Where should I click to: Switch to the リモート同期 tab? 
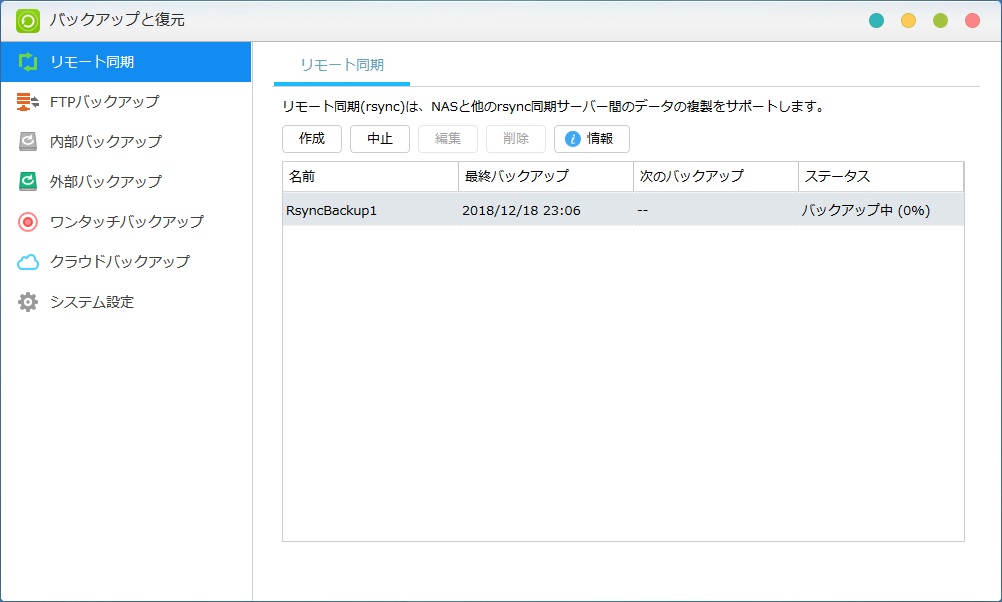click(x=342, y=64)
